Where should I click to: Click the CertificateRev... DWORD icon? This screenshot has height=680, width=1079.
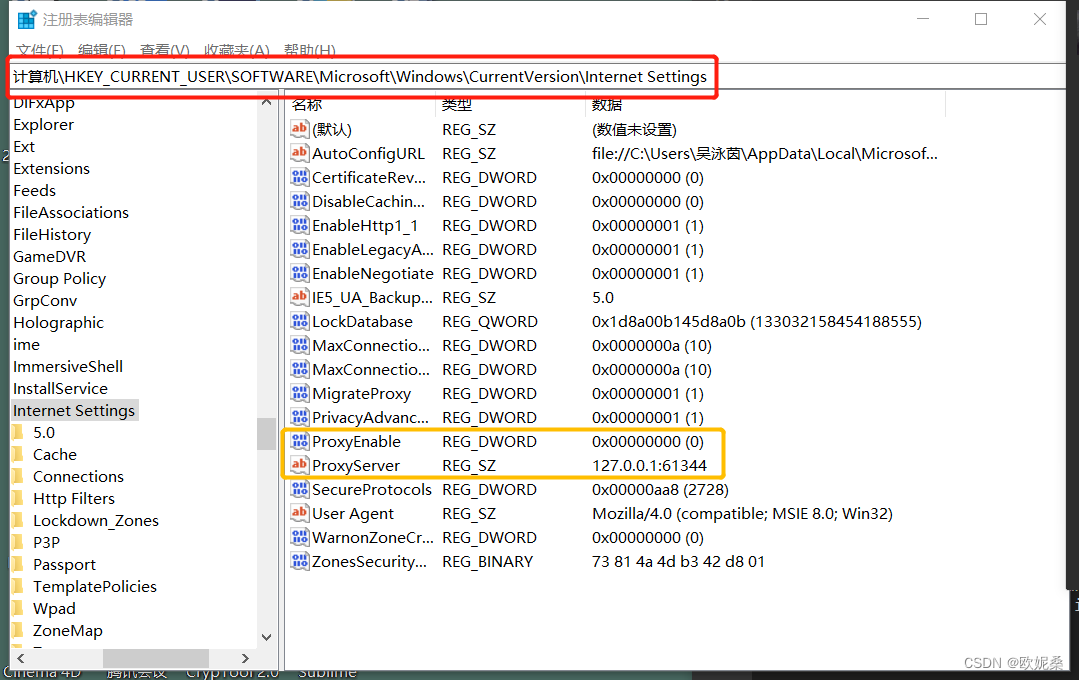tap(299, 177)
